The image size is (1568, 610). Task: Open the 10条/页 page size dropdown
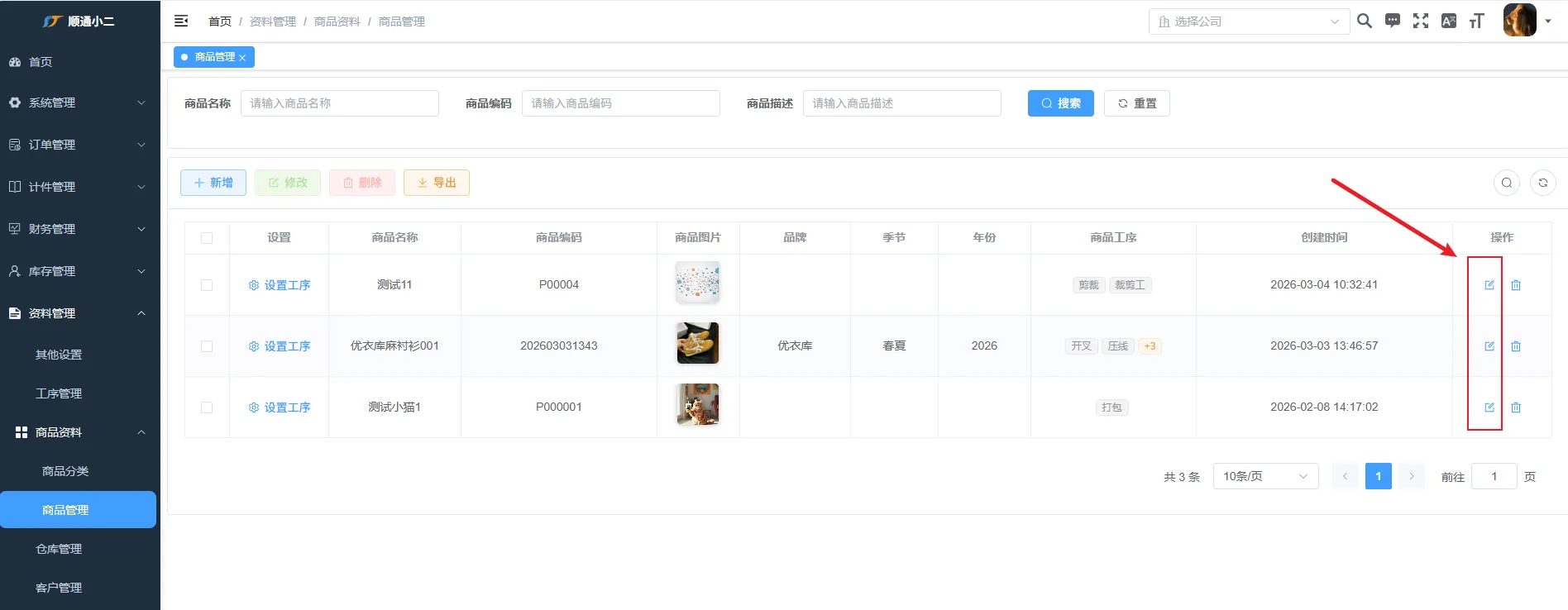click(x=1264, y=476)
